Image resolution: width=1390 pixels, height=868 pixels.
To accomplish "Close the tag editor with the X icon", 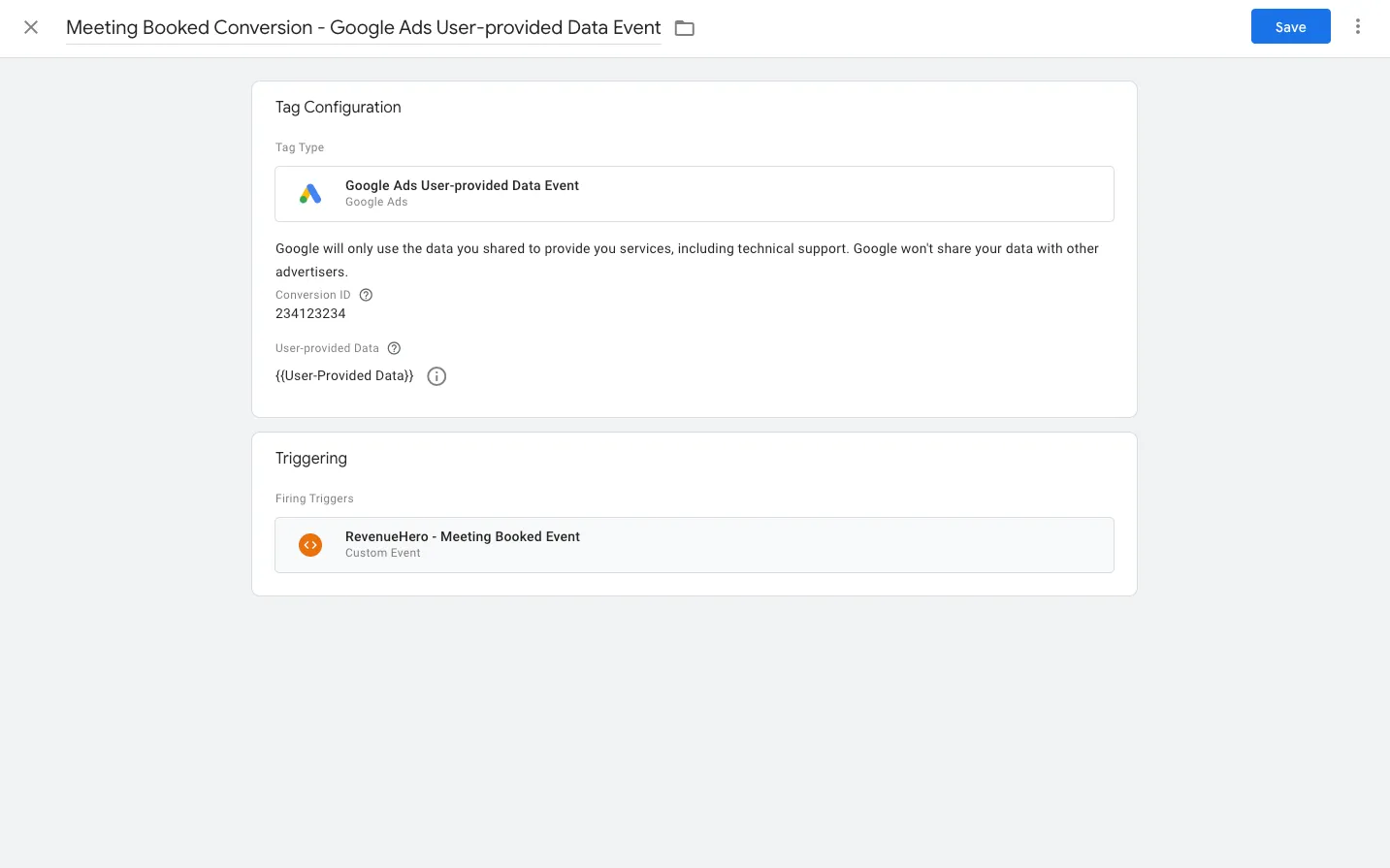I will tap(31, 27).
